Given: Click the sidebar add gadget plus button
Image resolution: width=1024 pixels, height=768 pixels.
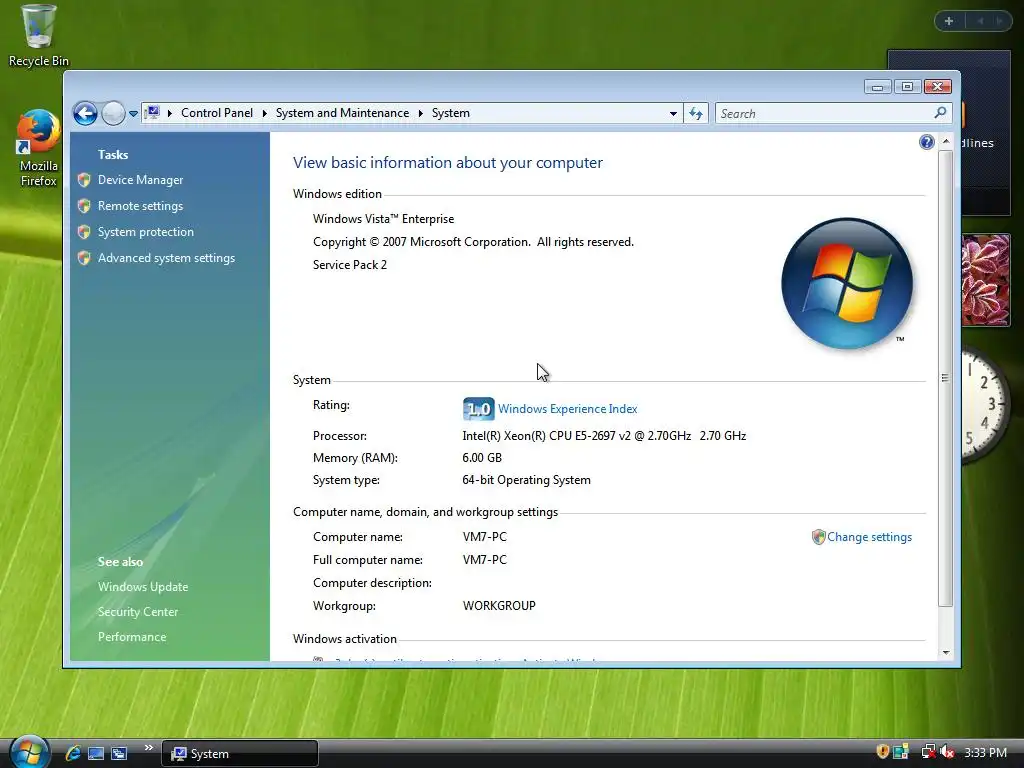Looking at the screenshot, I should (x=949, y=21).
